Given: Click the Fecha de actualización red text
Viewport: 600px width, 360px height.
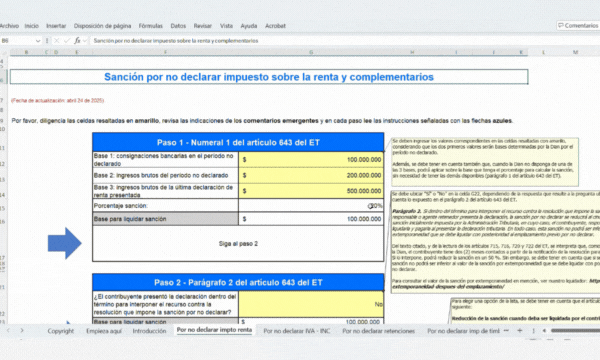Looking at the screenshot, I should tap(57, 101).
